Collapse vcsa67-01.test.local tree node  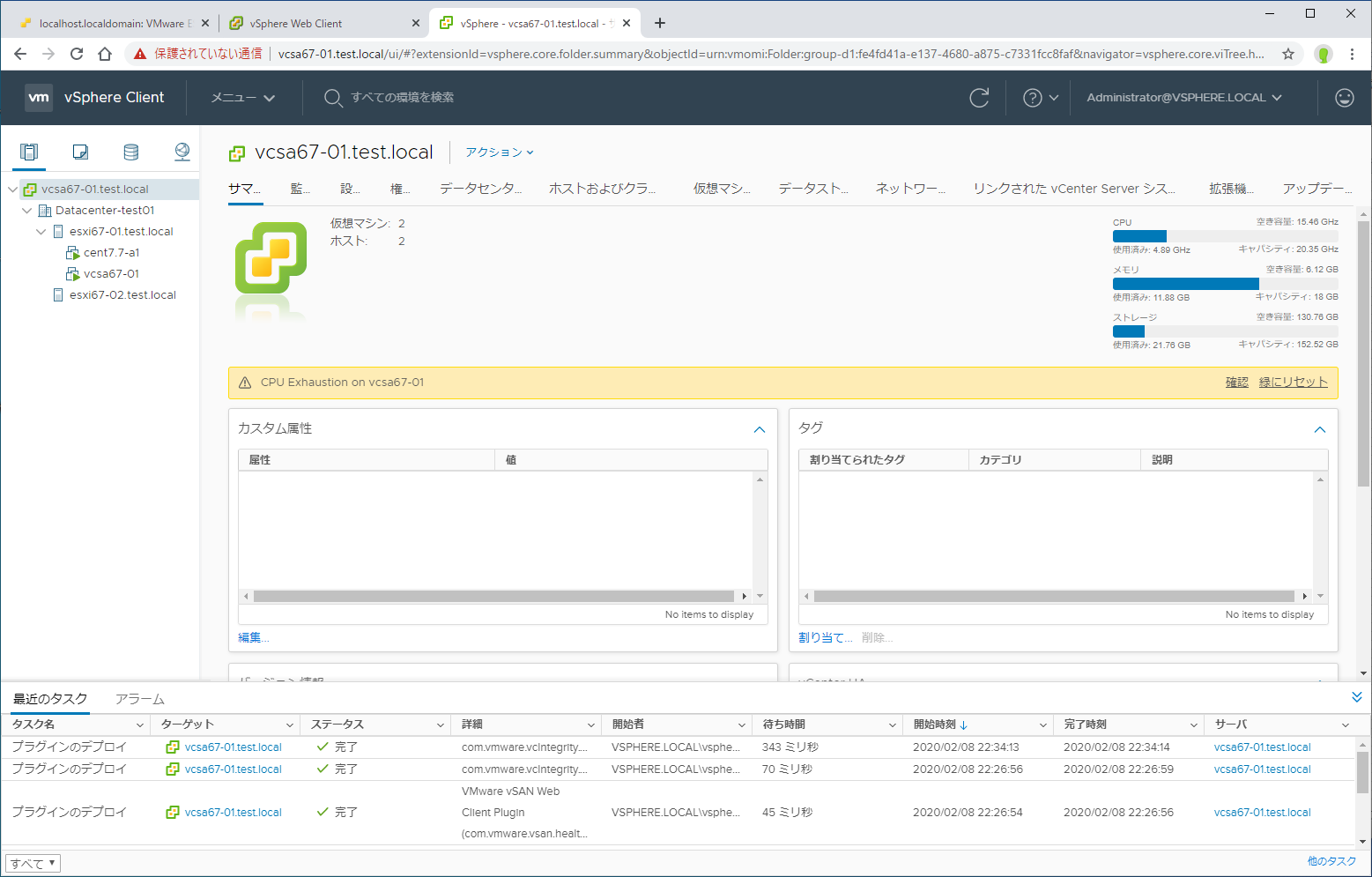click(12, 190)
